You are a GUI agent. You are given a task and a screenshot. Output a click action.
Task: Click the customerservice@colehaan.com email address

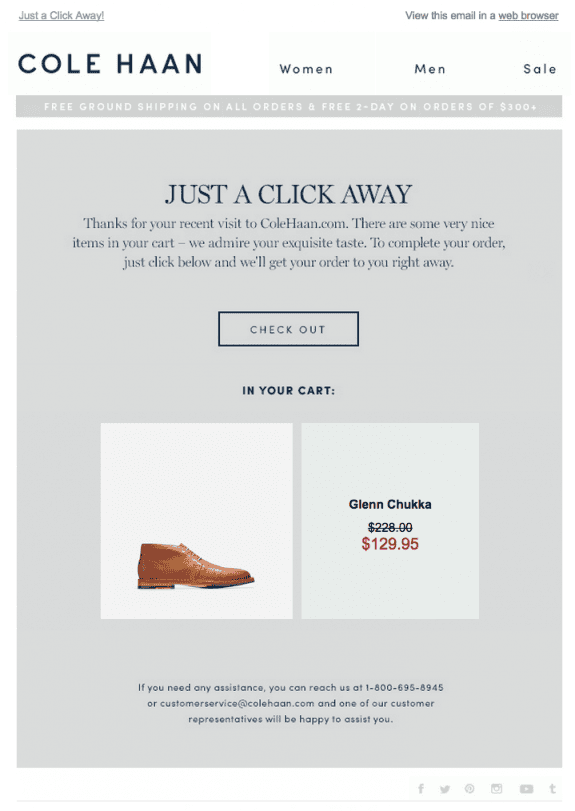click(237, 703)
